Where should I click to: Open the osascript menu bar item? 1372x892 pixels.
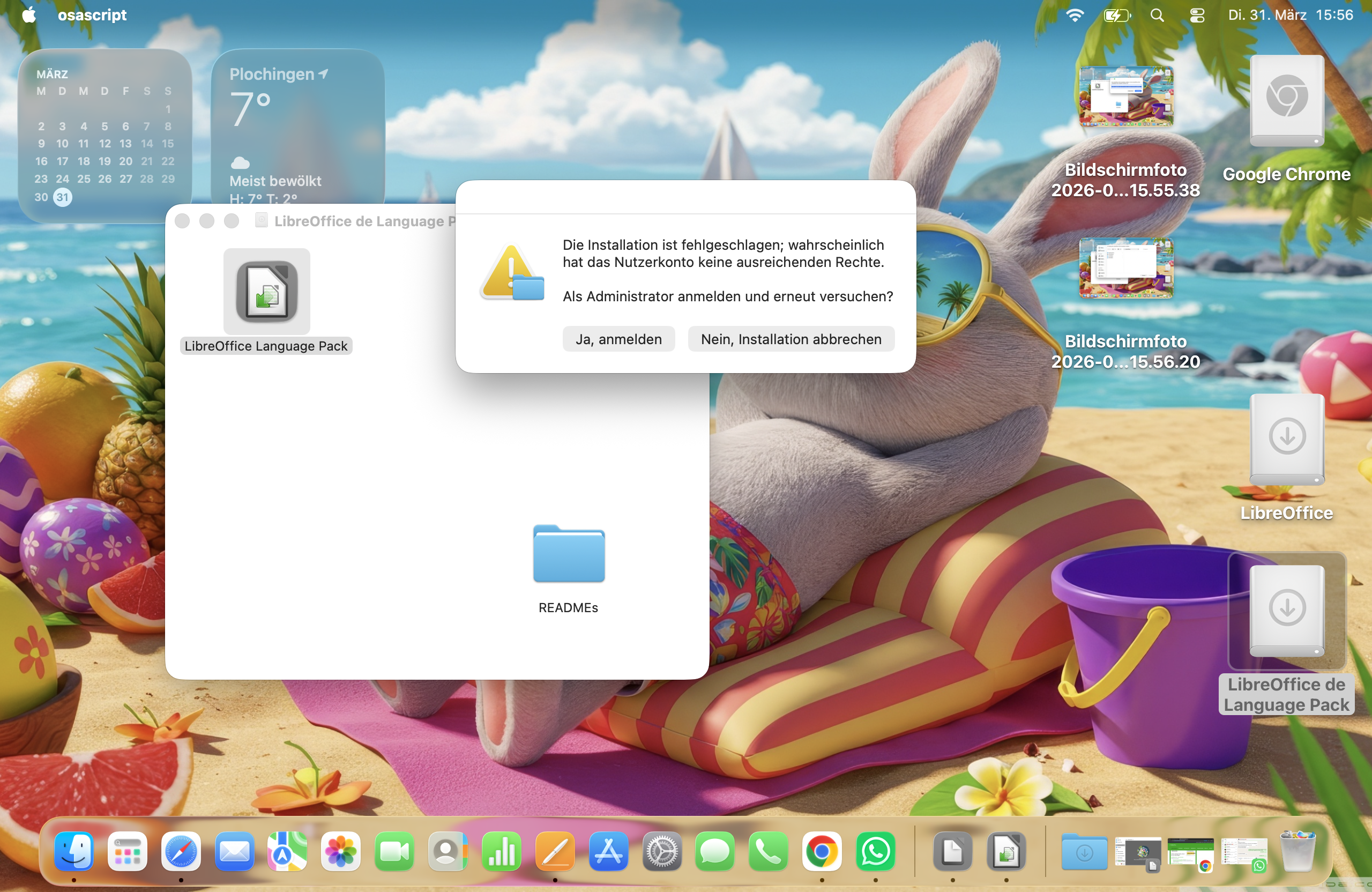(92, 15)
